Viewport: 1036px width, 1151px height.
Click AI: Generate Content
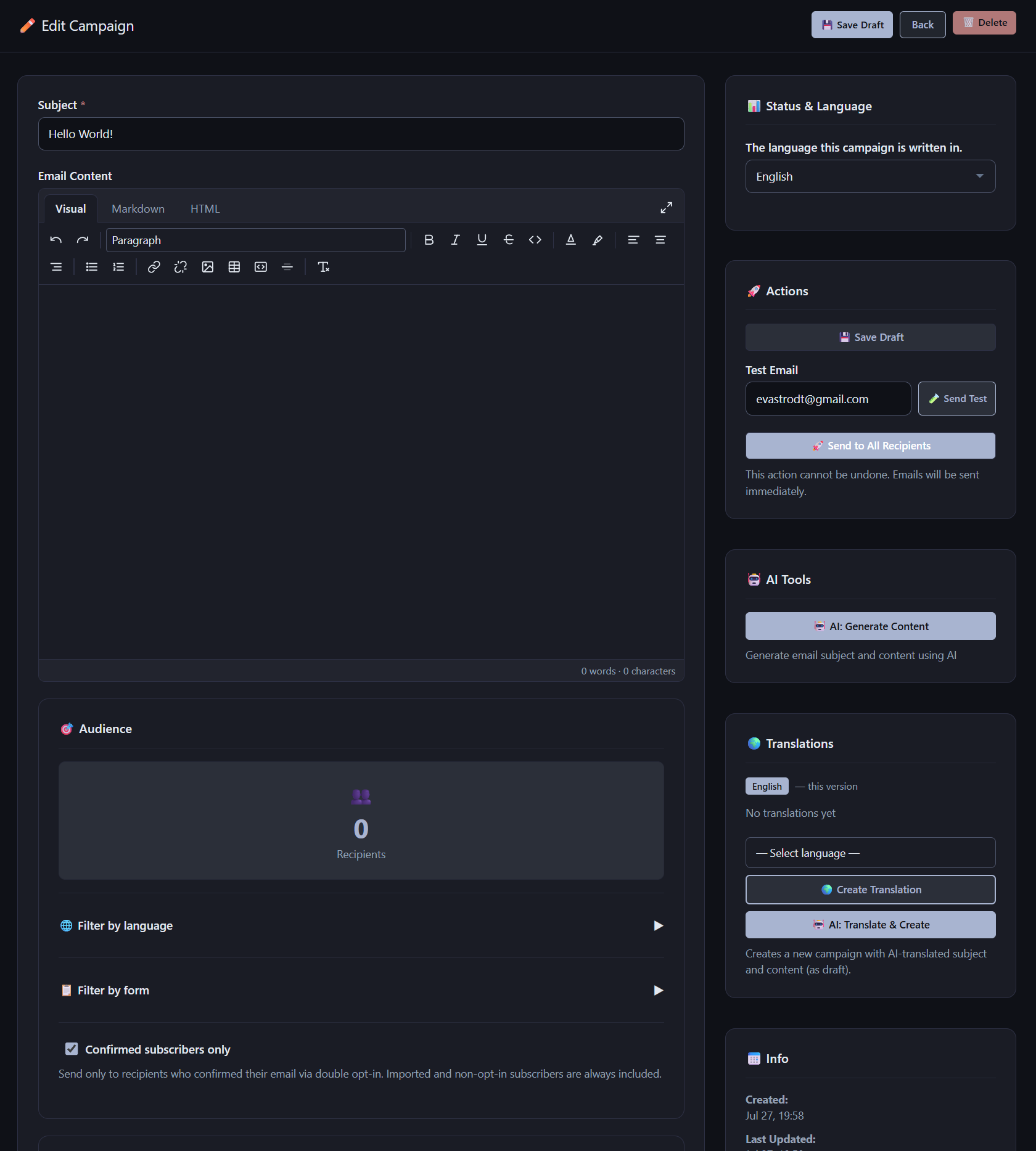tap(871, 626)
